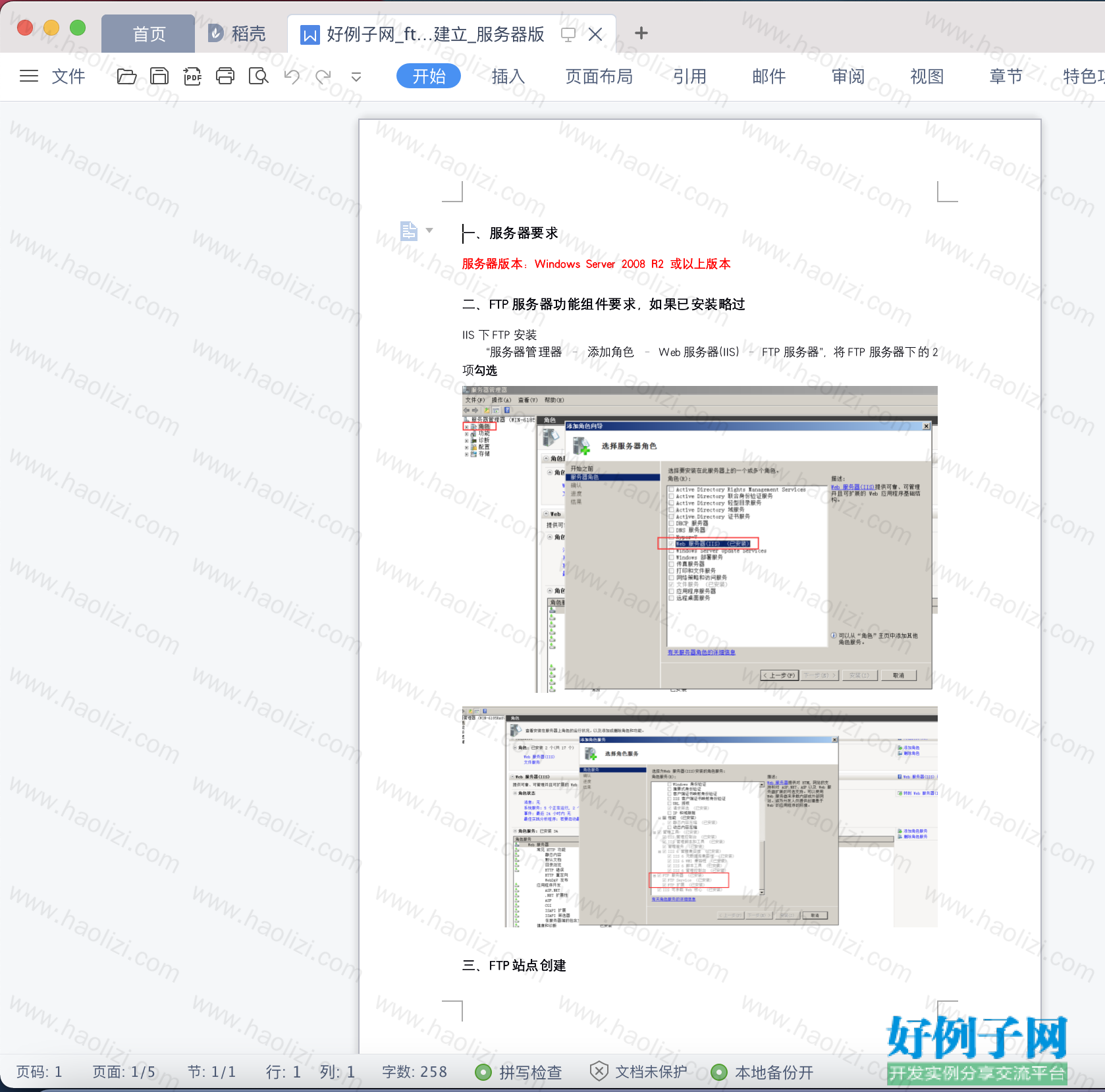Select the 审阅 ribbon tab
This screenshot has width=1105, height=1092.
tap(848, 76)
